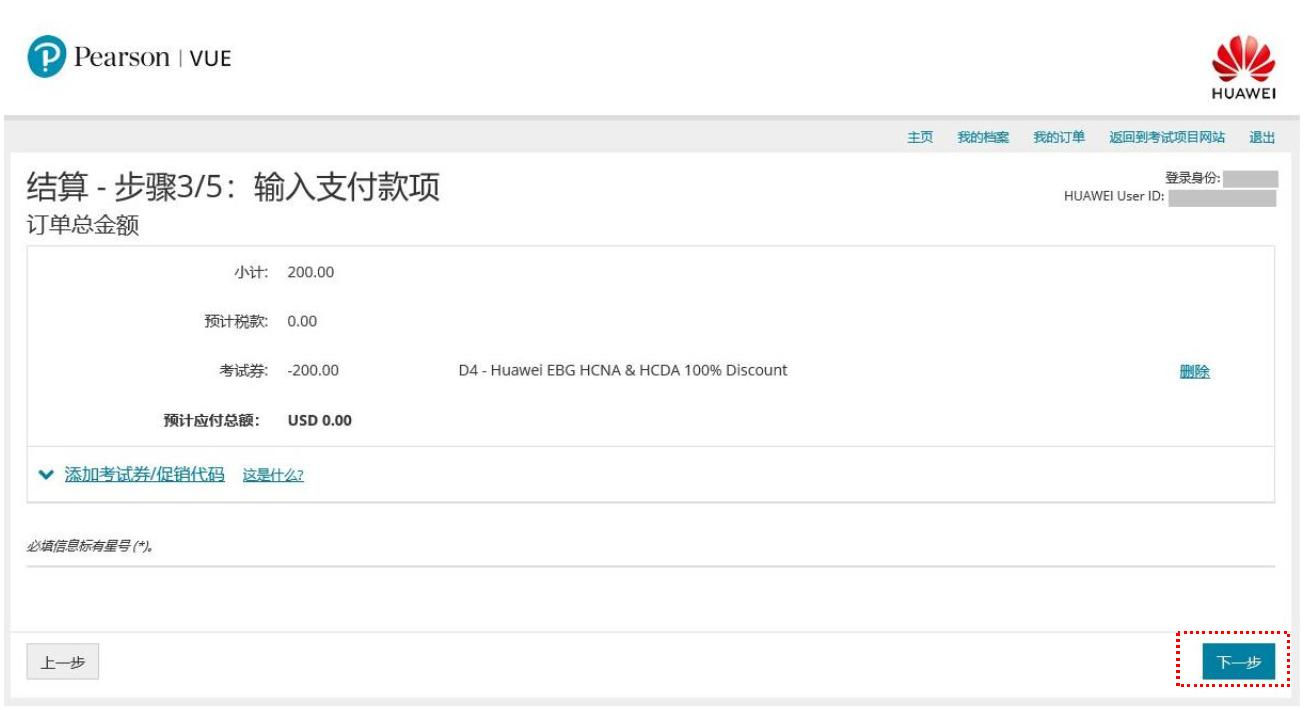1305x710 pixels.
Task: Open 我的订单 in the navigation bar
Action: tap(1058, 137)
